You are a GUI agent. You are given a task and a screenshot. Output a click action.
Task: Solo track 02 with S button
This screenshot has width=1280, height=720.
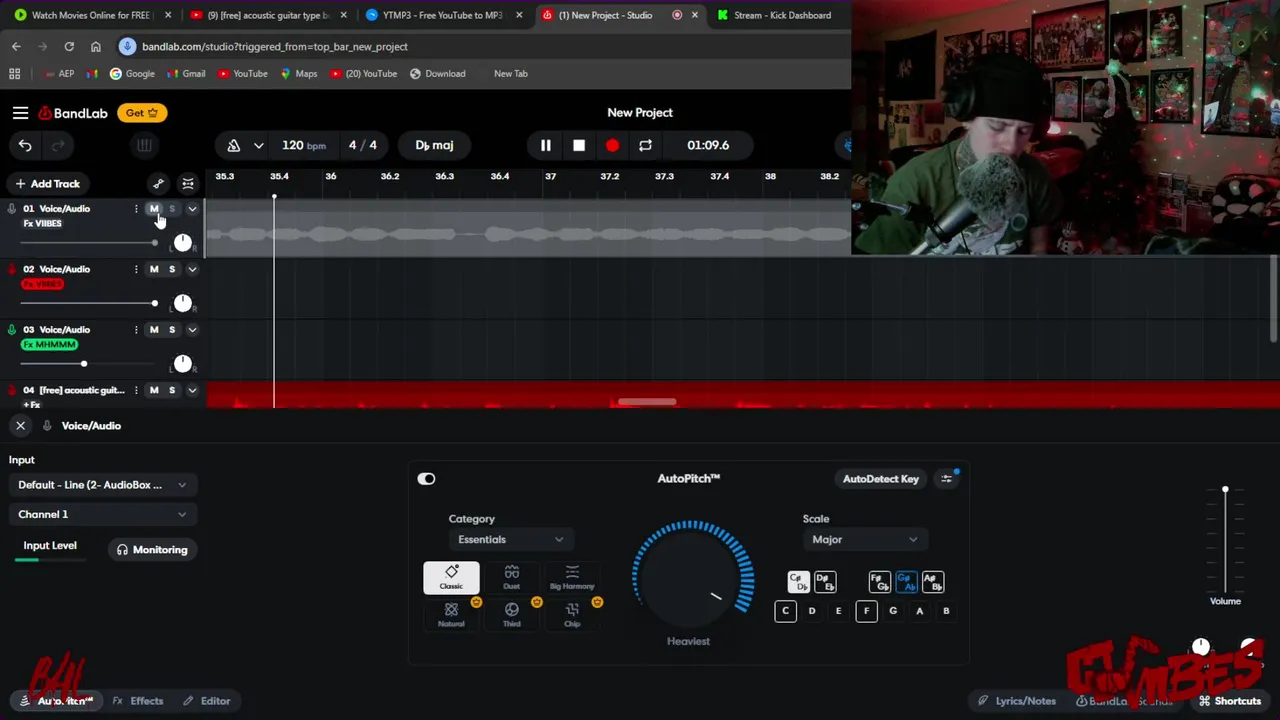click(172, 270)
